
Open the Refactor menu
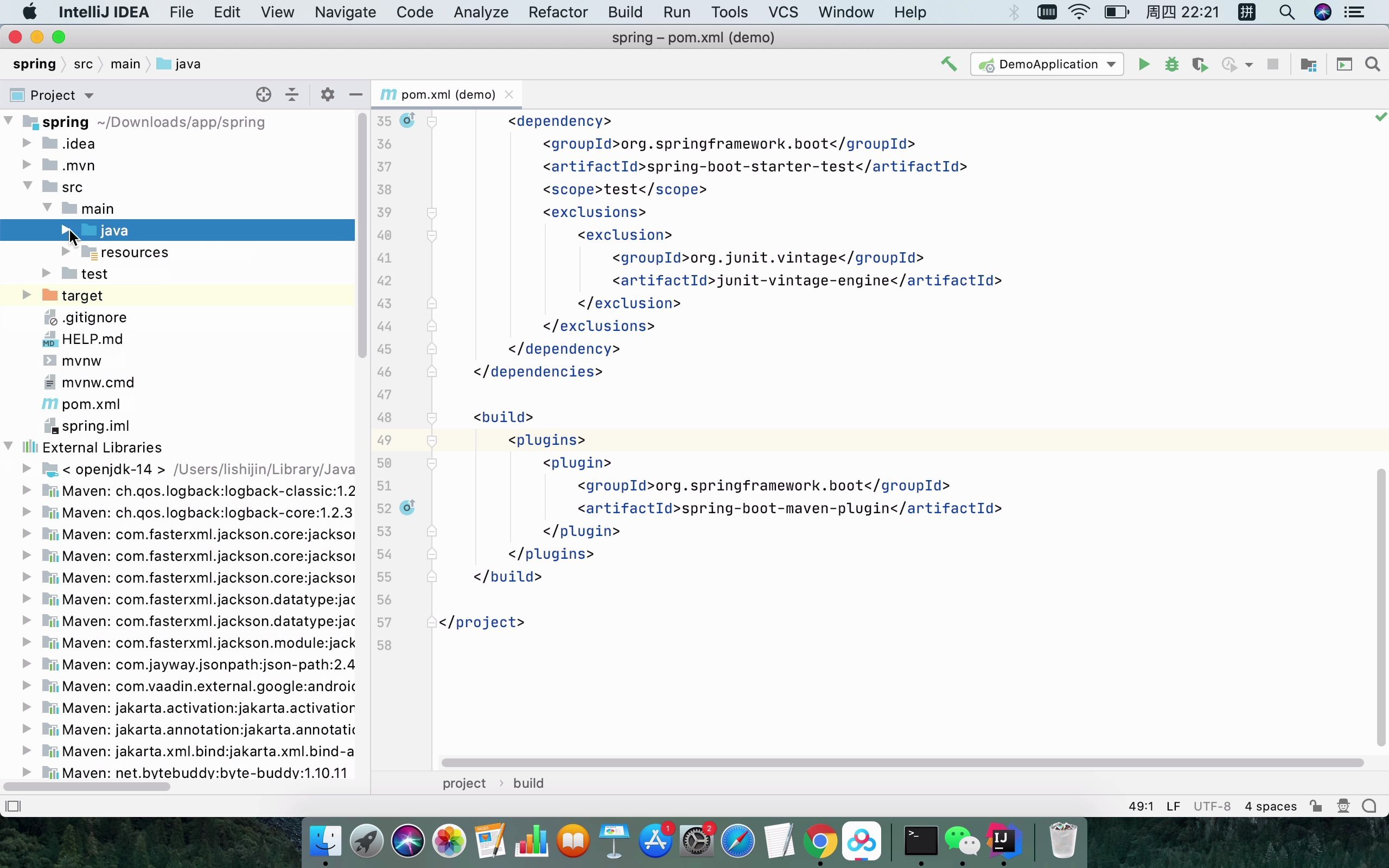coord(557,12)
